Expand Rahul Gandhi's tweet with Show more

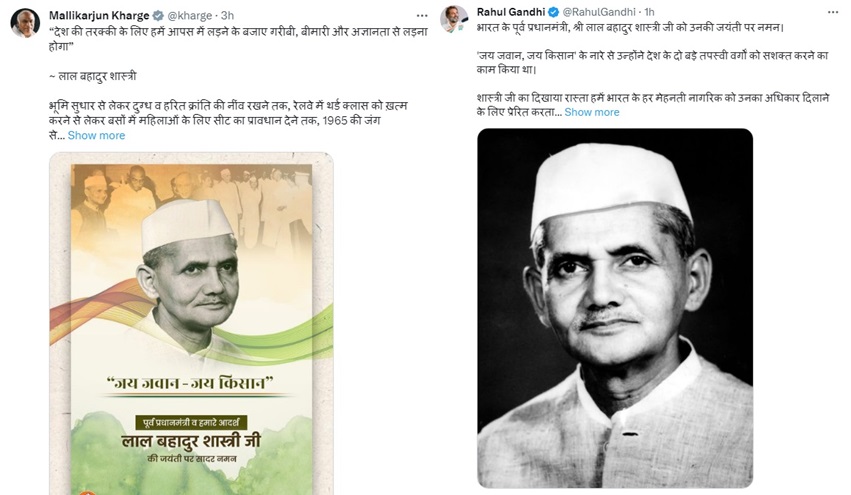(x=592, y=112)
